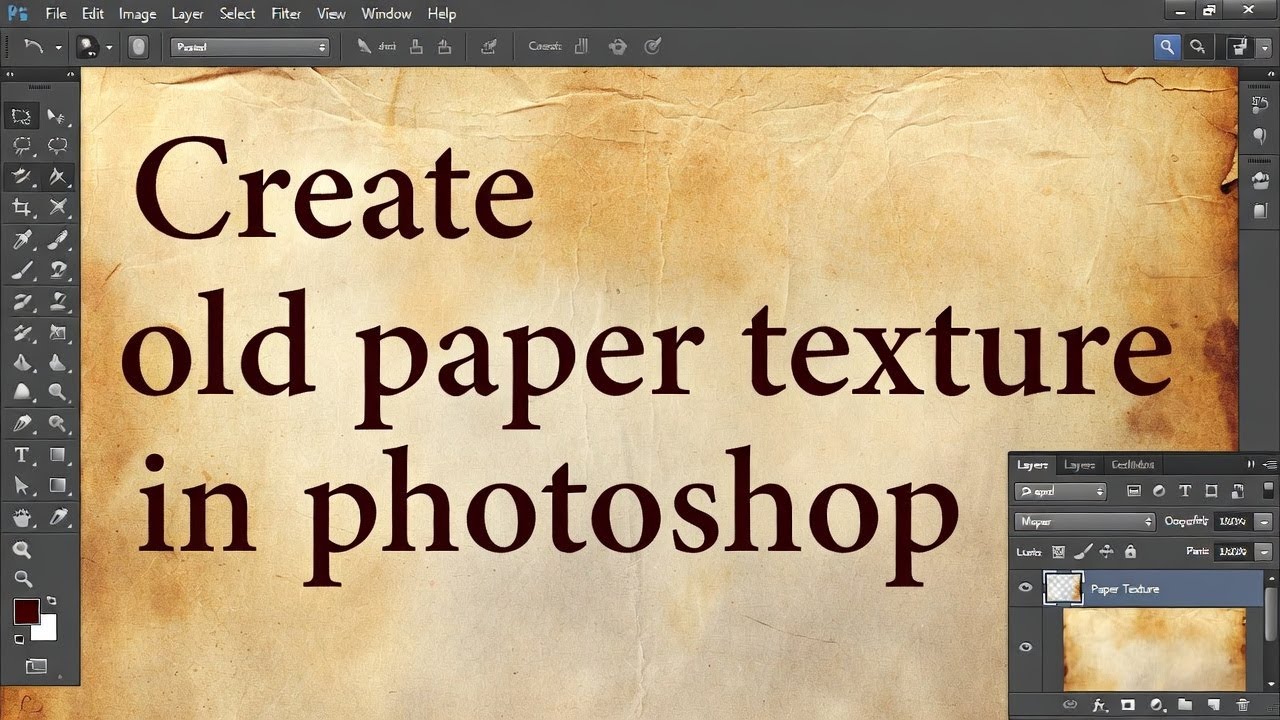The image size is (1280, 720).
Task: Select the Eyedropper tool beneath the Crop tool
Action: [21, 239]
